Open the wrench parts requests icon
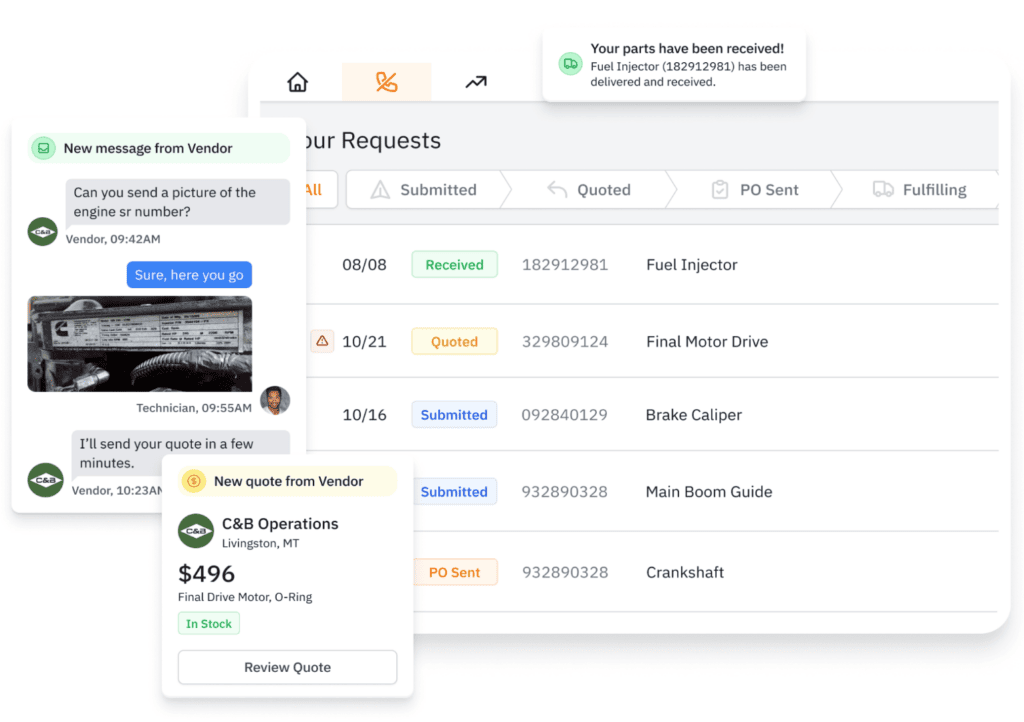 point(386,82)
